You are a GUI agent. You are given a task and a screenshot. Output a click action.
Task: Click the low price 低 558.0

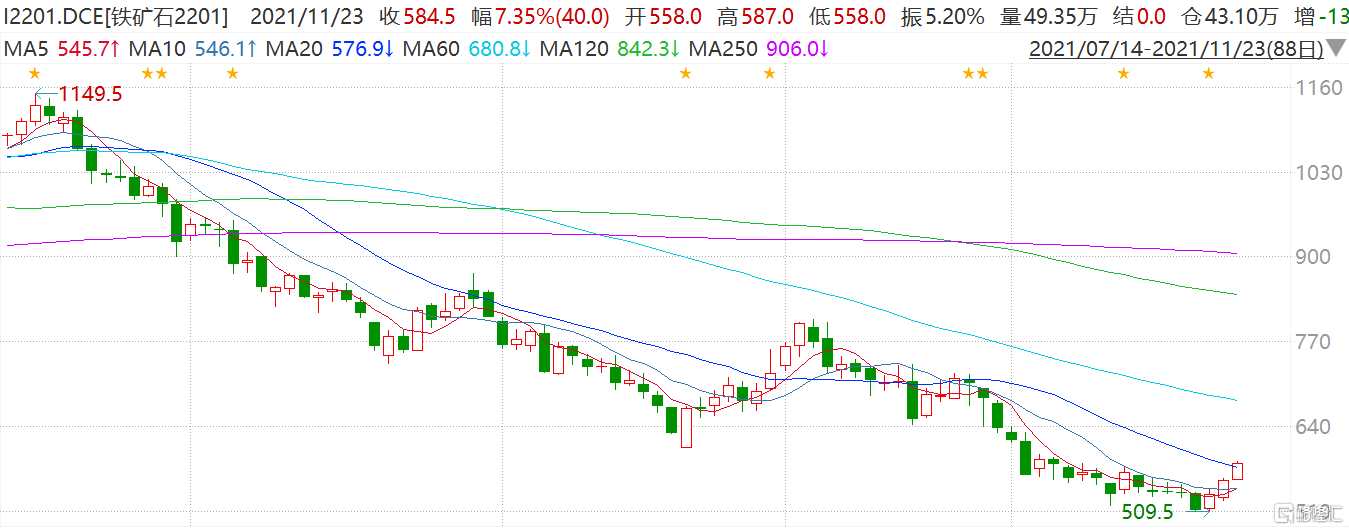click(848, 17)
